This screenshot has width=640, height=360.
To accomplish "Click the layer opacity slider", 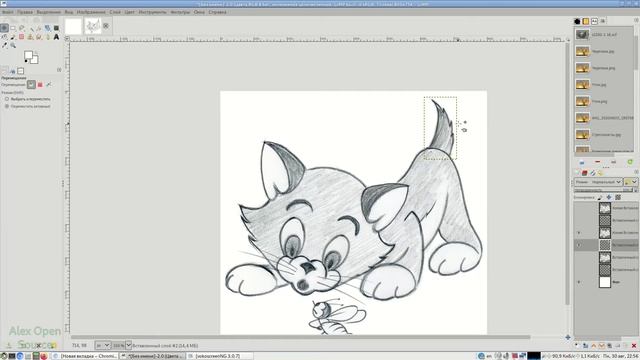I will 605,190.
